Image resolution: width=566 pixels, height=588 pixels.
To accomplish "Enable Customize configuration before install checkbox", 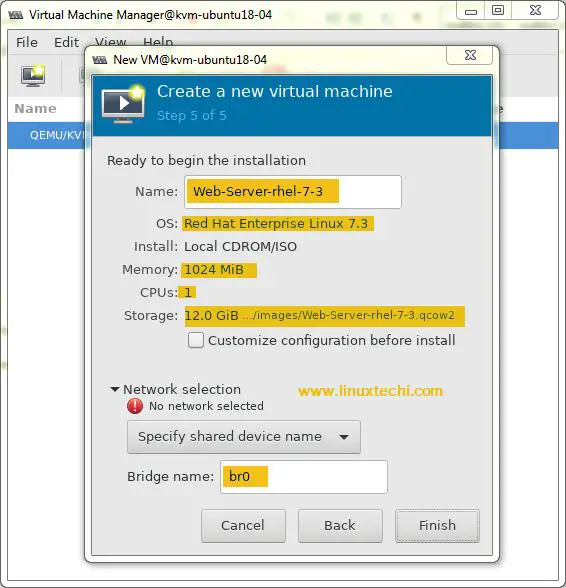I will point(196,340).
